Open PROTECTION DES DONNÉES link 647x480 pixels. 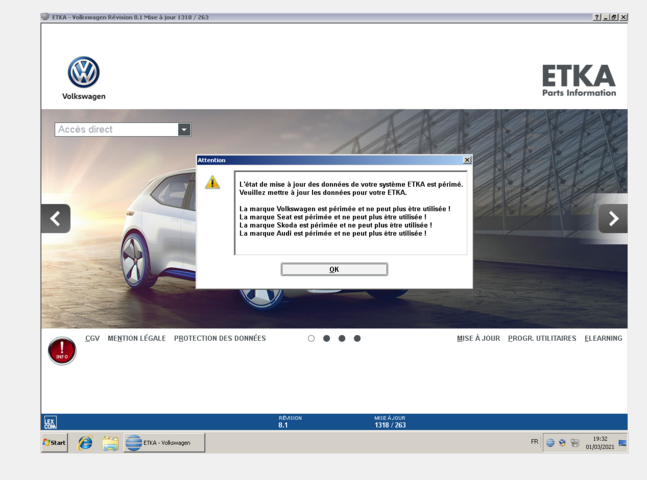(220, 338)
